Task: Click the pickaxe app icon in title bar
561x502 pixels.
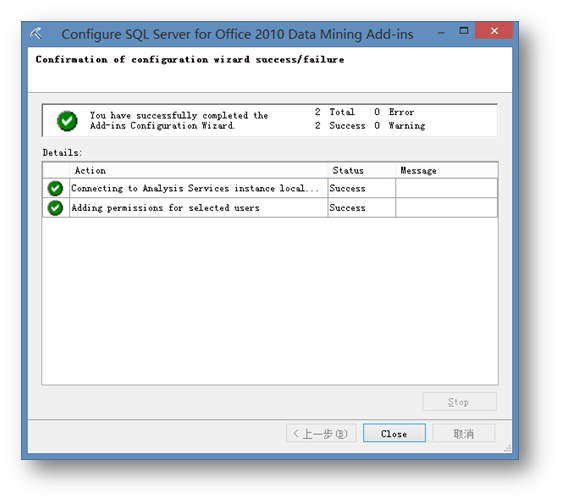Action: pyautogui.click(x=36, y=34)
